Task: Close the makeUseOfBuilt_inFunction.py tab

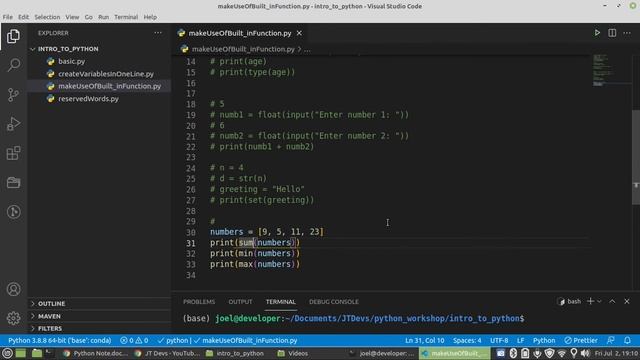Action: [299, 33]
